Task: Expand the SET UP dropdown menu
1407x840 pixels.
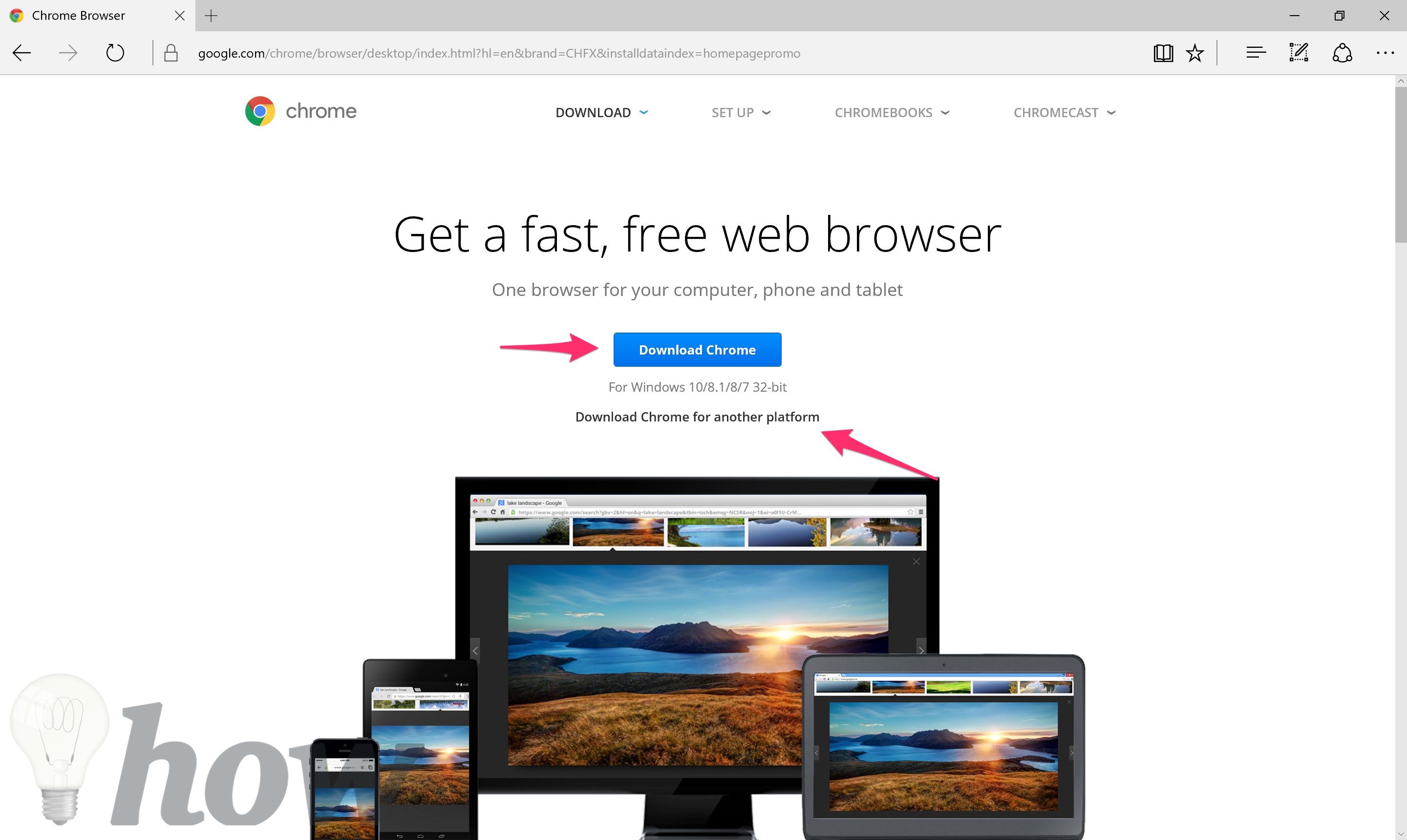Action: tap(741, 112)
